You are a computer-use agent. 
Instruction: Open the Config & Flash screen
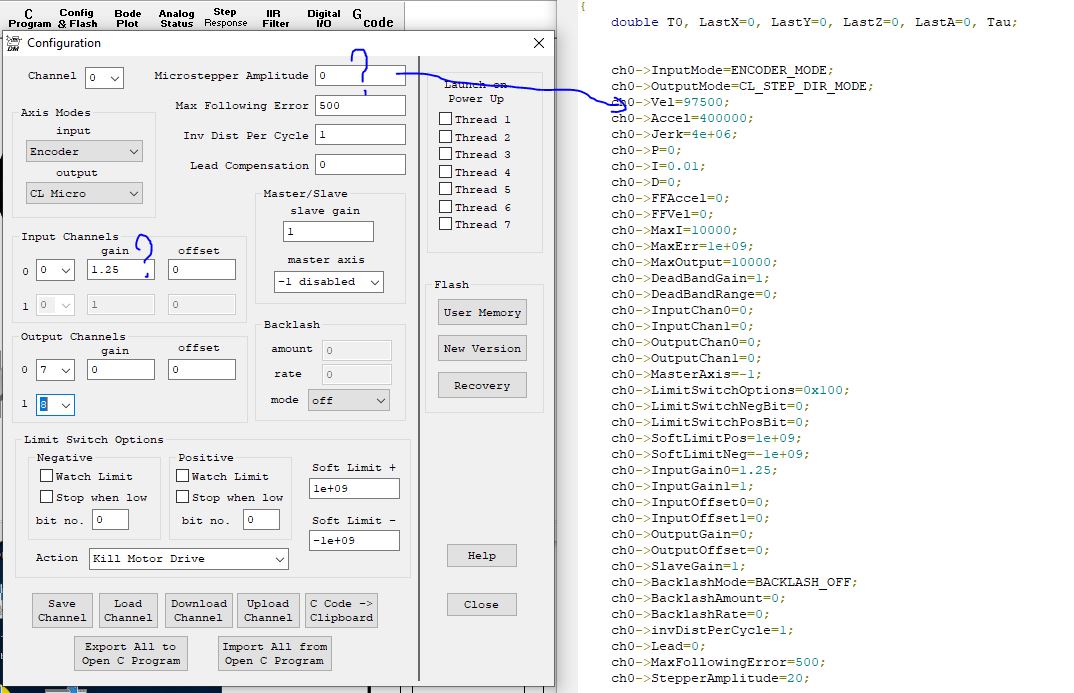(77, 17)
